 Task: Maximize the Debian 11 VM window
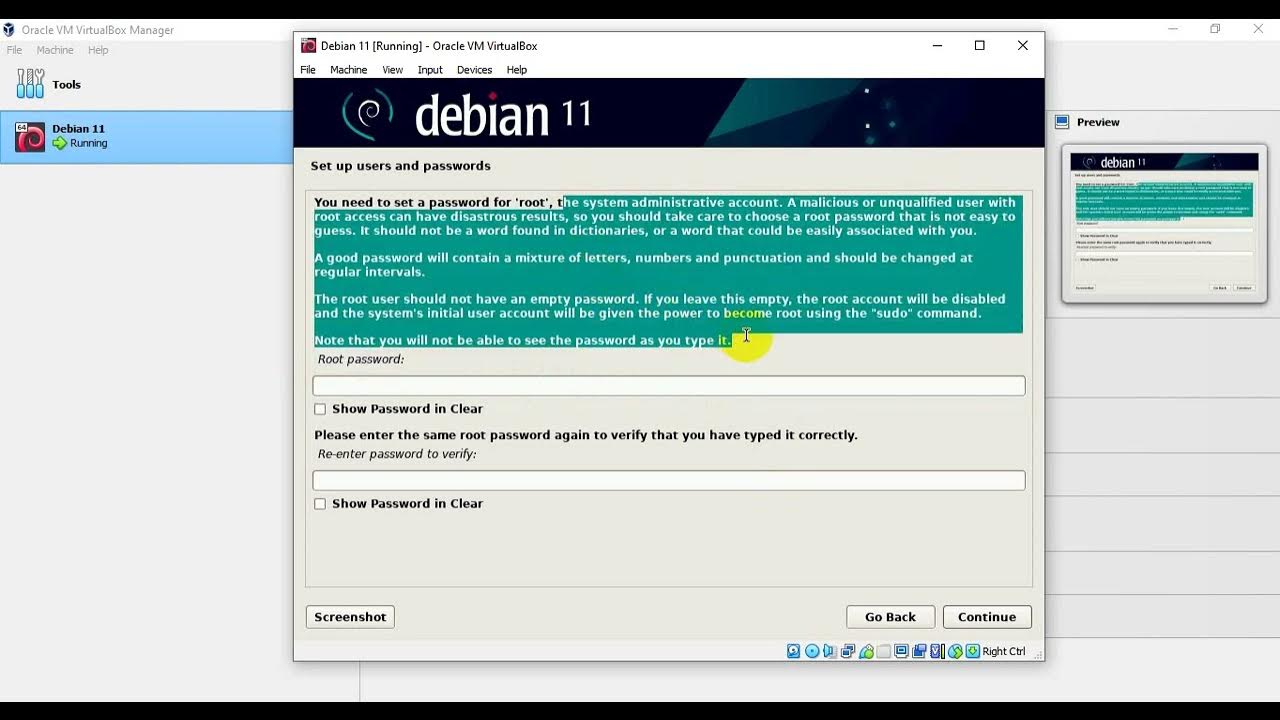click(980, 45)
